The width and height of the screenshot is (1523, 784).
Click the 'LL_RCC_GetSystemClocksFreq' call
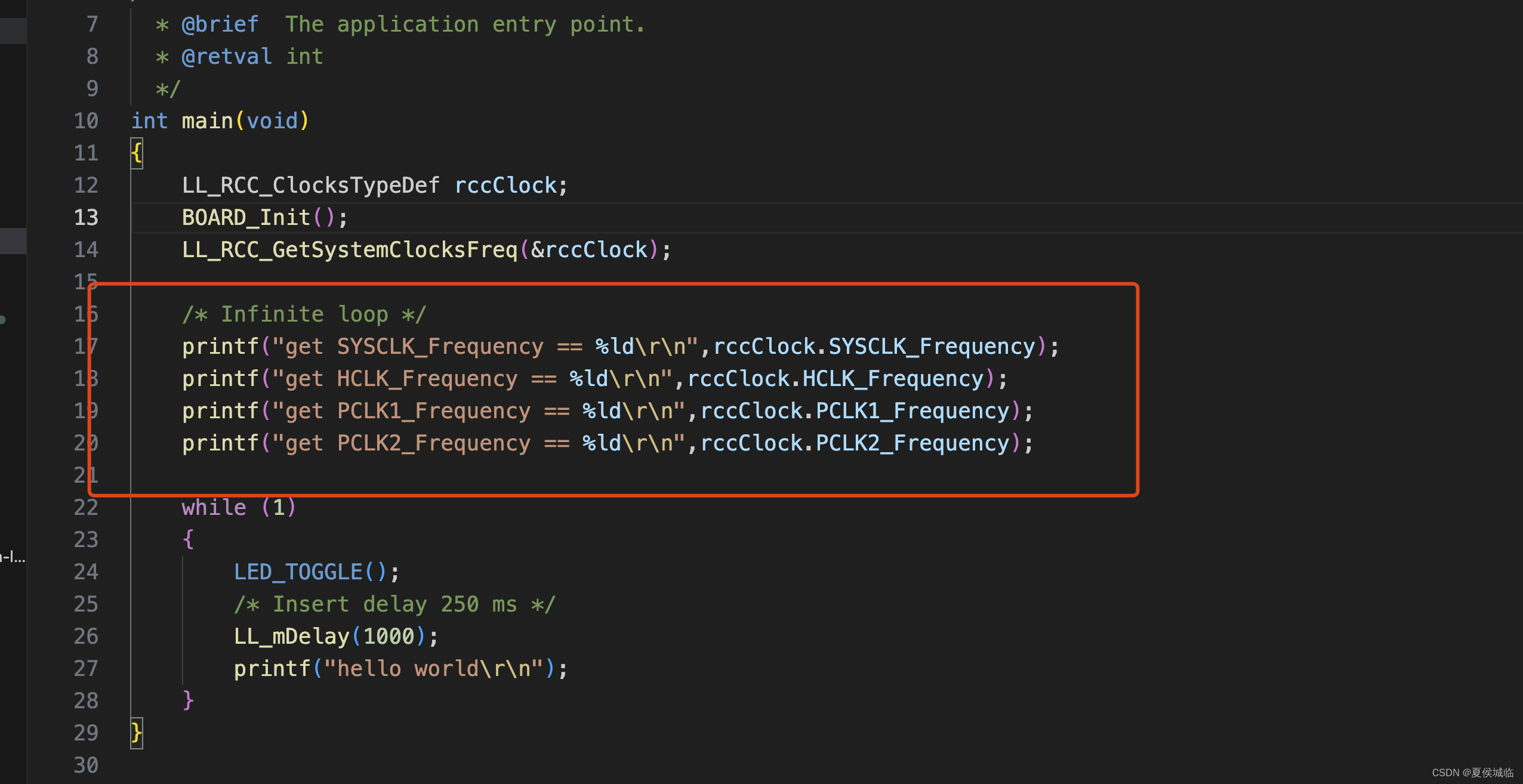[350, 249]
